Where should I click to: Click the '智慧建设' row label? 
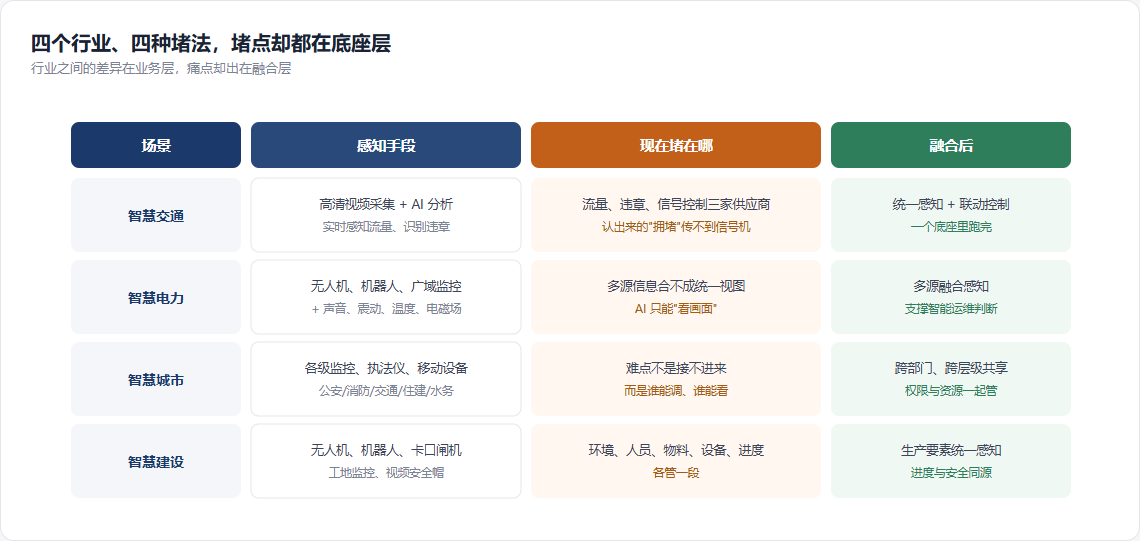point(156,462)
